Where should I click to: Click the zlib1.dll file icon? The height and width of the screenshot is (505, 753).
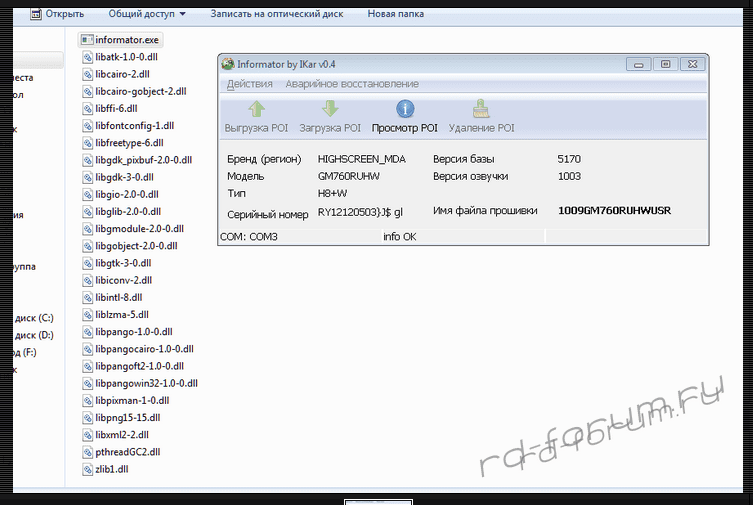pos(87,469)
